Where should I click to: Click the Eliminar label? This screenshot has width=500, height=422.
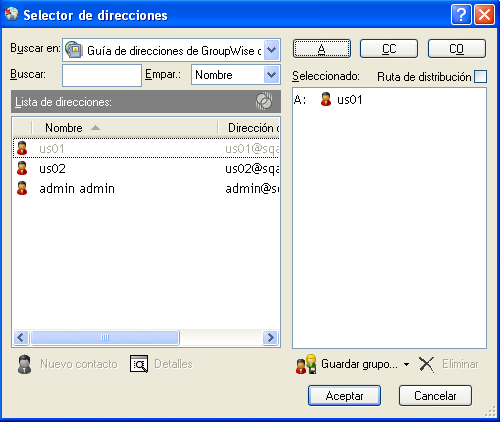point(460,364)
